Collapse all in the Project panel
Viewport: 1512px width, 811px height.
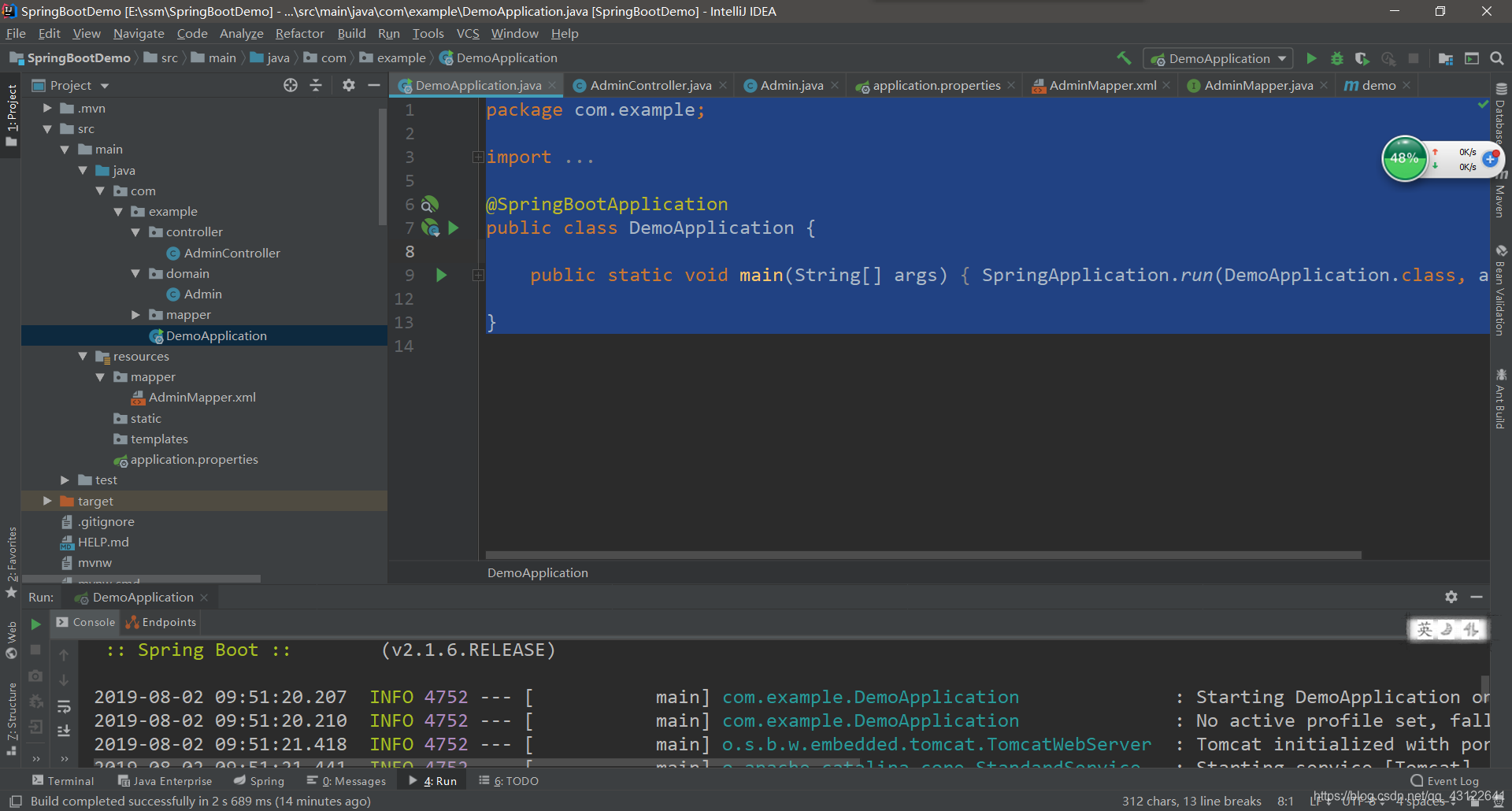coord(316,85)
